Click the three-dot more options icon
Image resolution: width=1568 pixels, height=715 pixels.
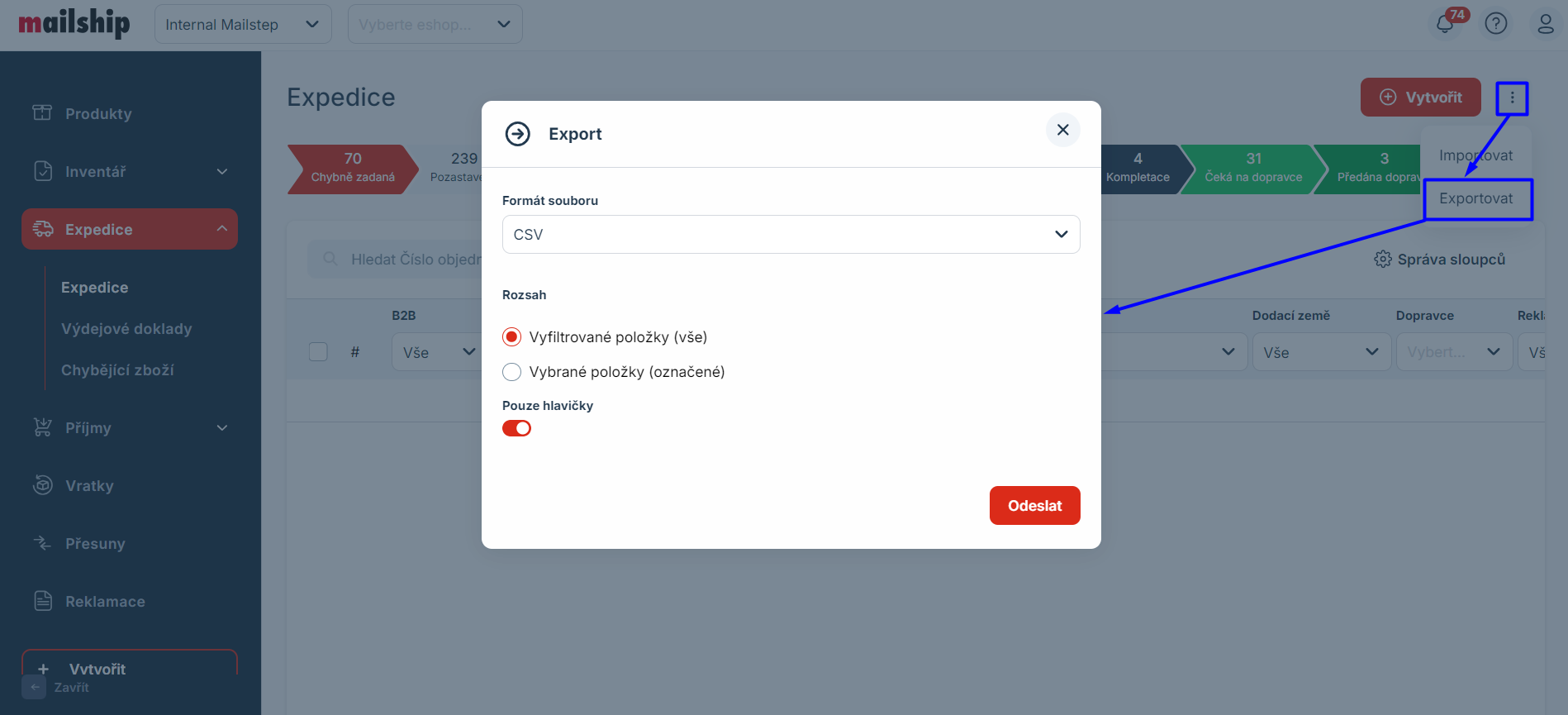[x=1512, y=98]
